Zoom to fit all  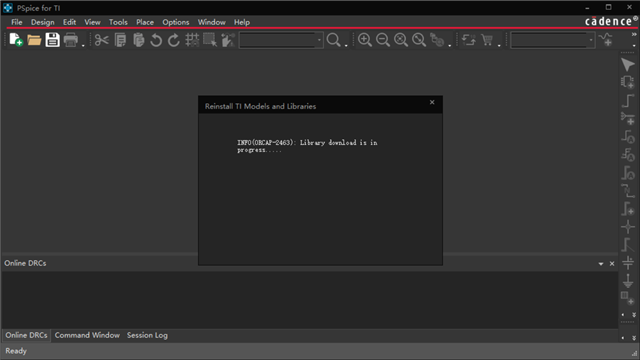pyautogui.click(x=401, y=40)
